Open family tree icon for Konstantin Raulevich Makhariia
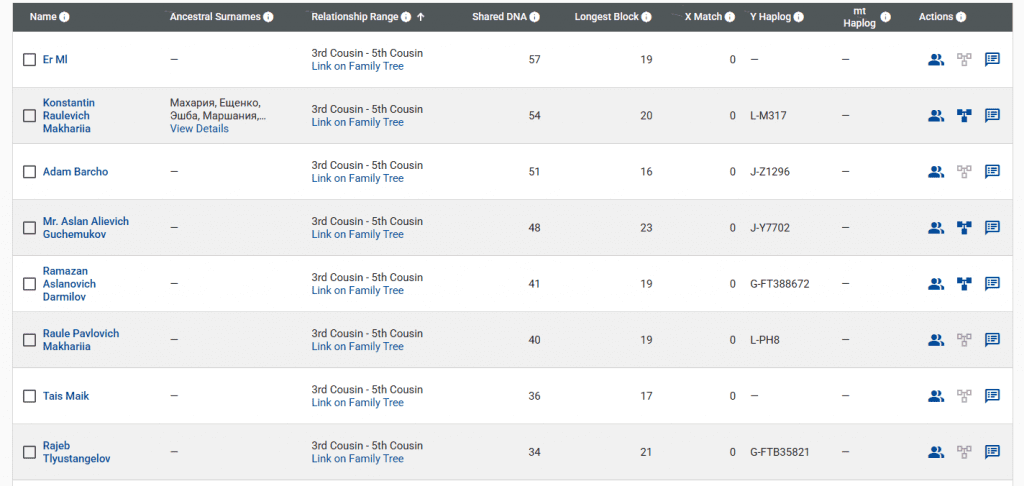 (x=964, y=116)
